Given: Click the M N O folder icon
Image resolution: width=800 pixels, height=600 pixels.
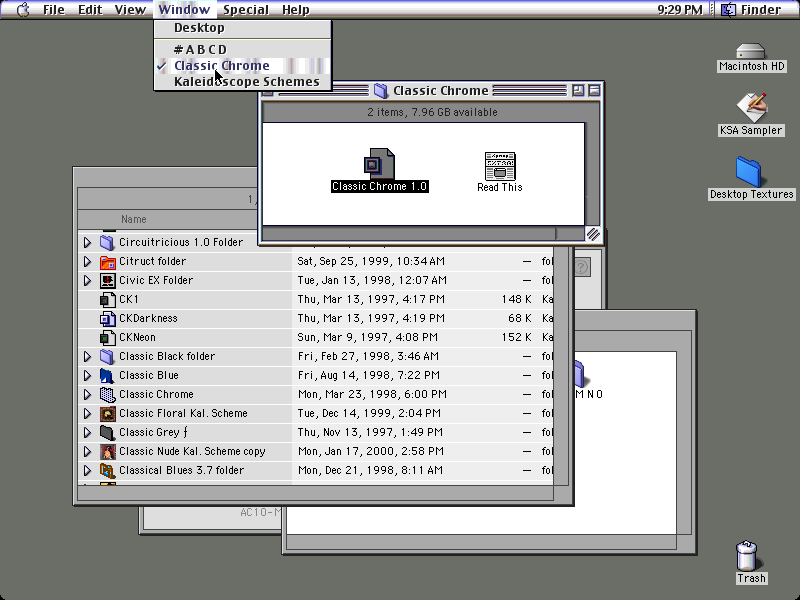Looking at the screenshot, I should coord(580,373).
